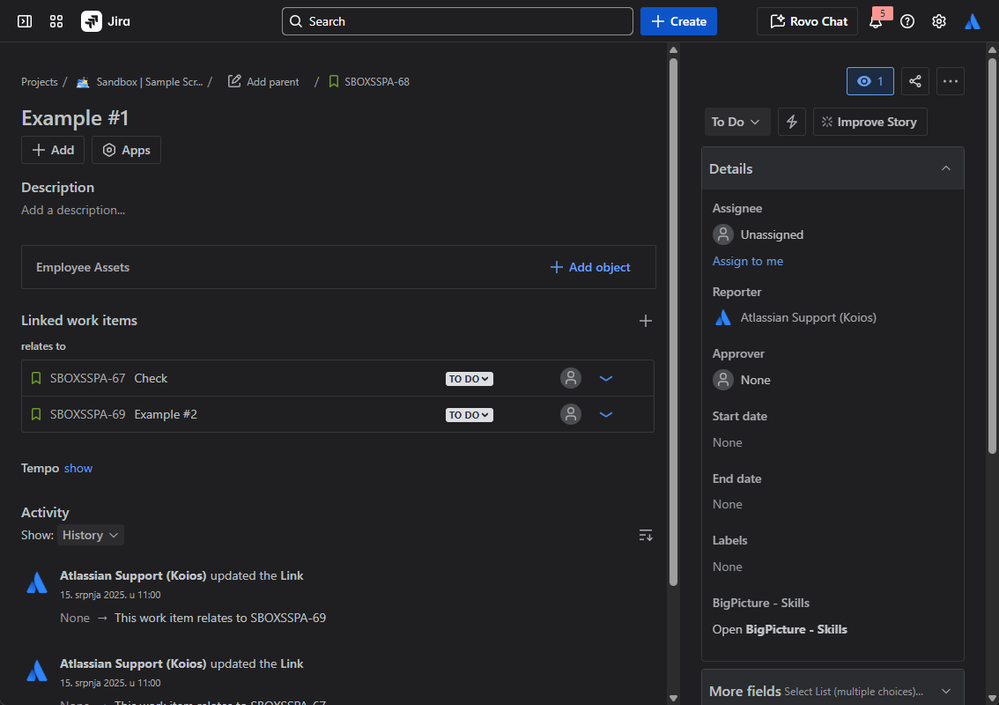Click the story icon beside SBOXSSPA-69
The width and height of the screenshot is (999, 705).
pos(36,415)
